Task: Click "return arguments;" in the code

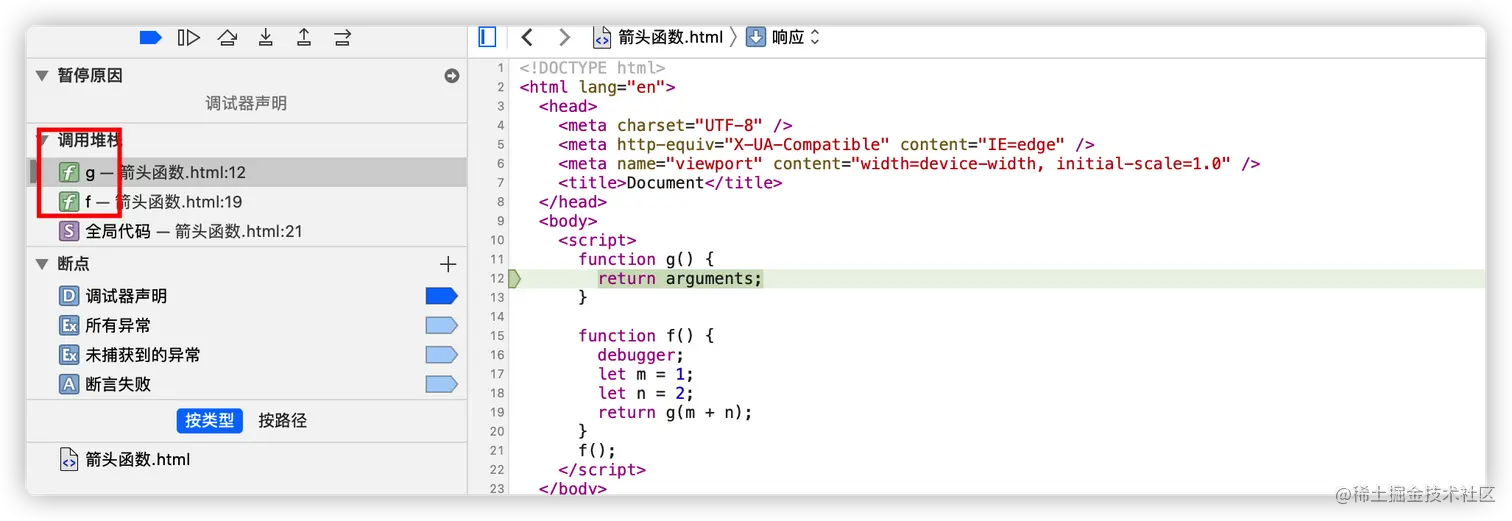Action: [x=680, y=278]
